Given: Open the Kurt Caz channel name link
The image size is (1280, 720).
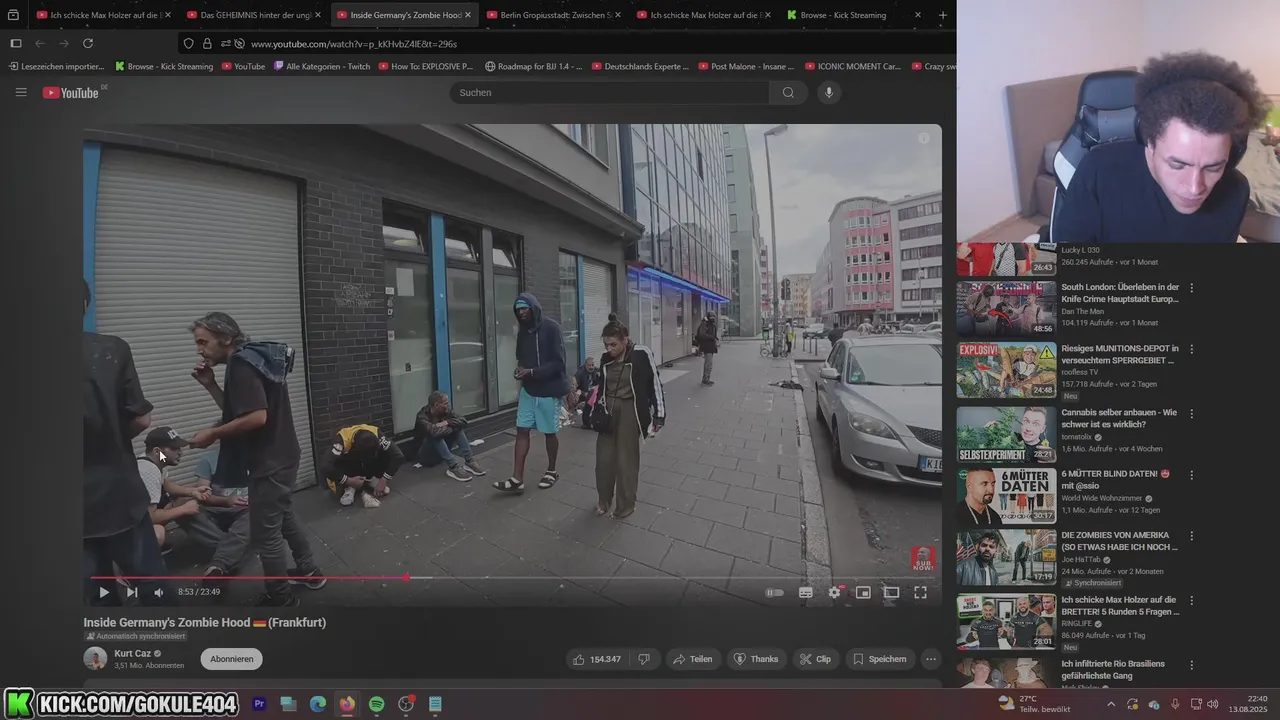Looking at the screenshot, I should coord(132,653).
